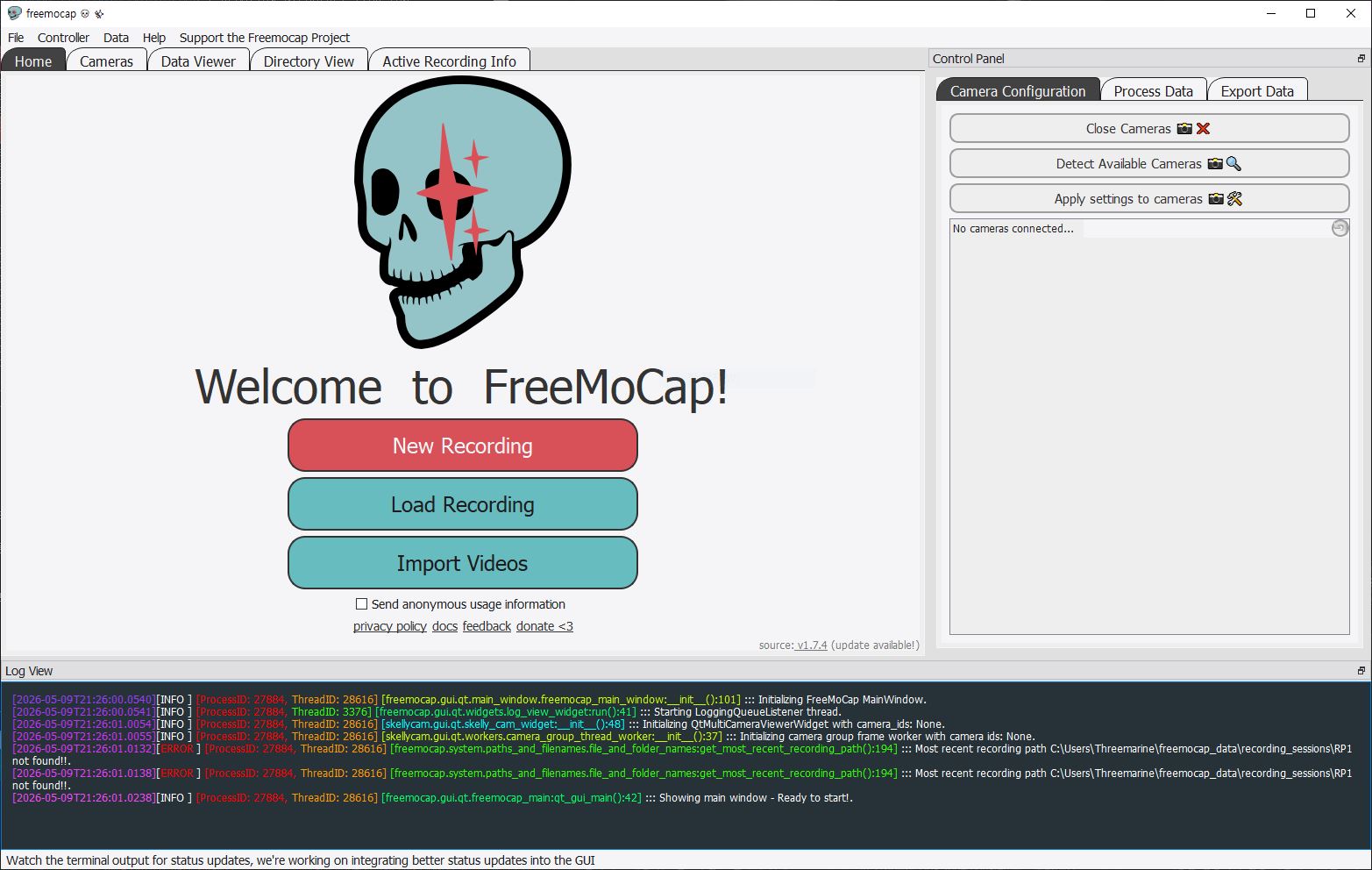Open the Directory View tab
The image size is (1372, 870).
(309, 61)
